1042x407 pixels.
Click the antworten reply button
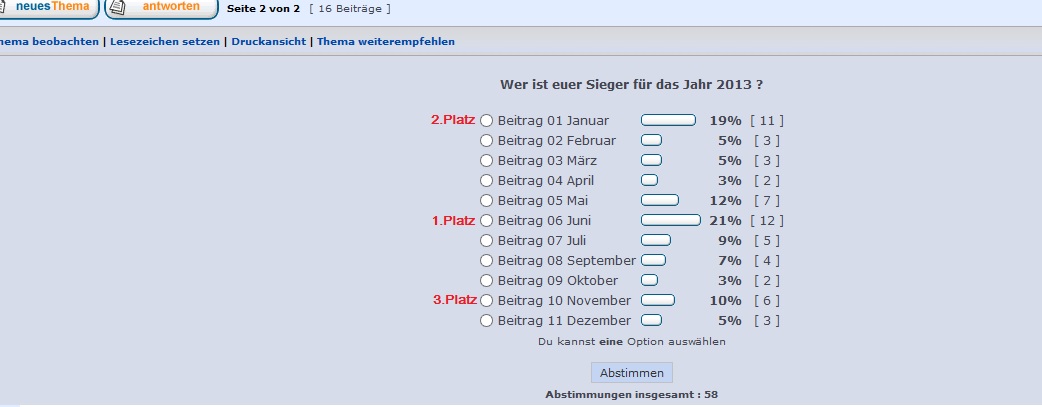click(x=162, y=8)
